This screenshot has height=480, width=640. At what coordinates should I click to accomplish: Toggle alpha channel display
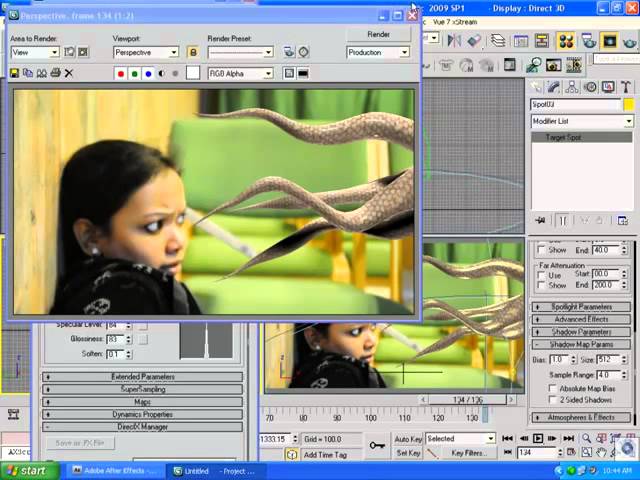[x=162, y=74]
